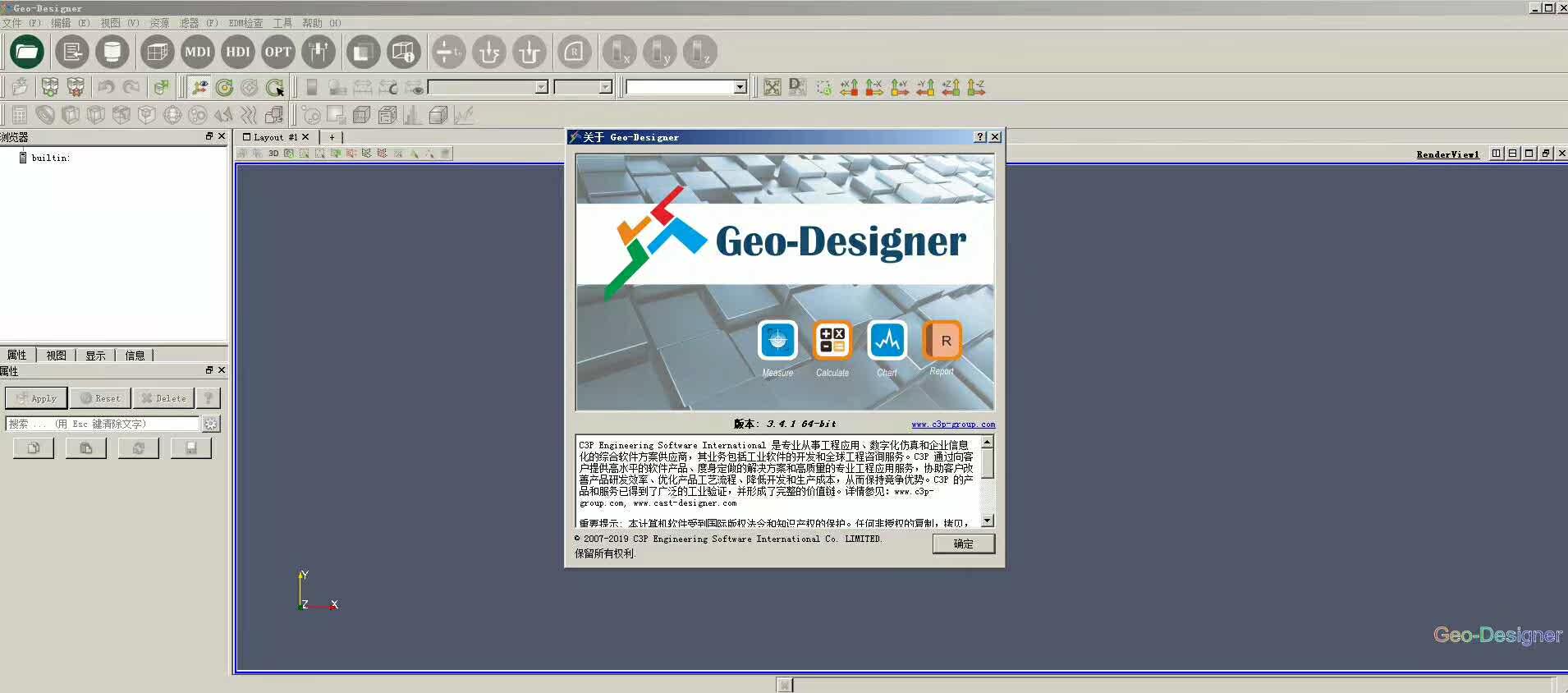Click the cylinder database round toolbar icon
The height and width of the screenshot is (693, 1568).
pos(112,52)
